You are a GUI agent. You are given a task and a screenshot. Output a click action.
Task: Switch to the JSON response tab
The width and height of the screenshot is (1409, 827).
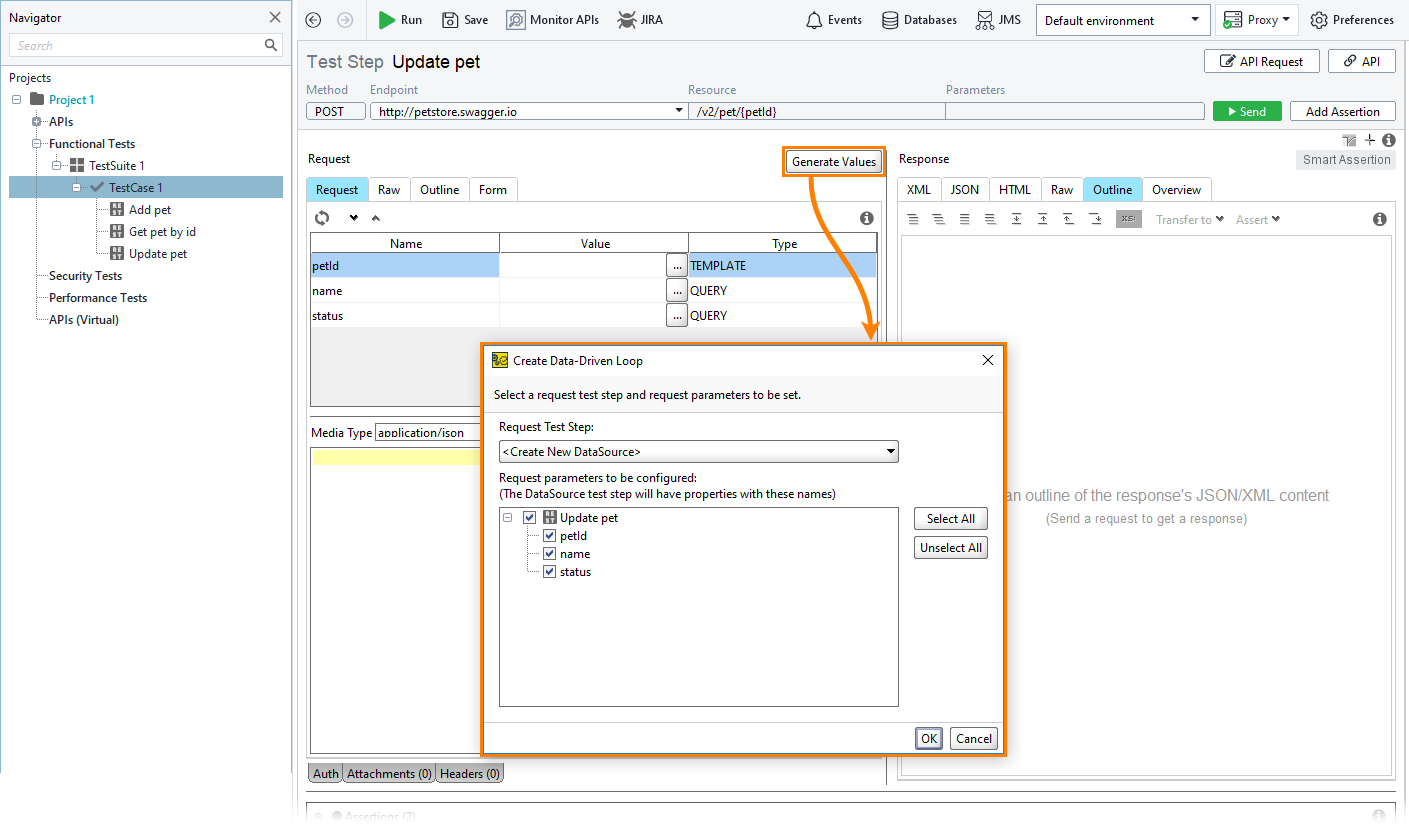point(965,190)
